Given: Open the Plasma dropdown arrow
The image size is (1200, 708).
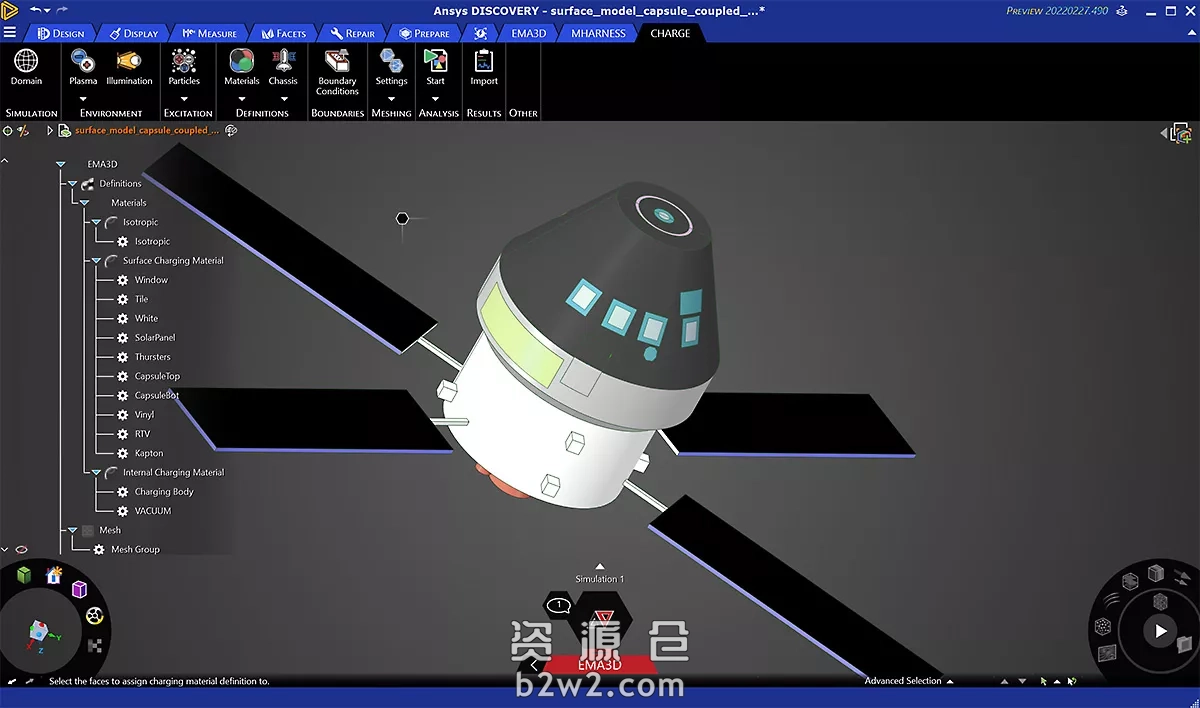Looking at the screenshot, I should 83,98.
